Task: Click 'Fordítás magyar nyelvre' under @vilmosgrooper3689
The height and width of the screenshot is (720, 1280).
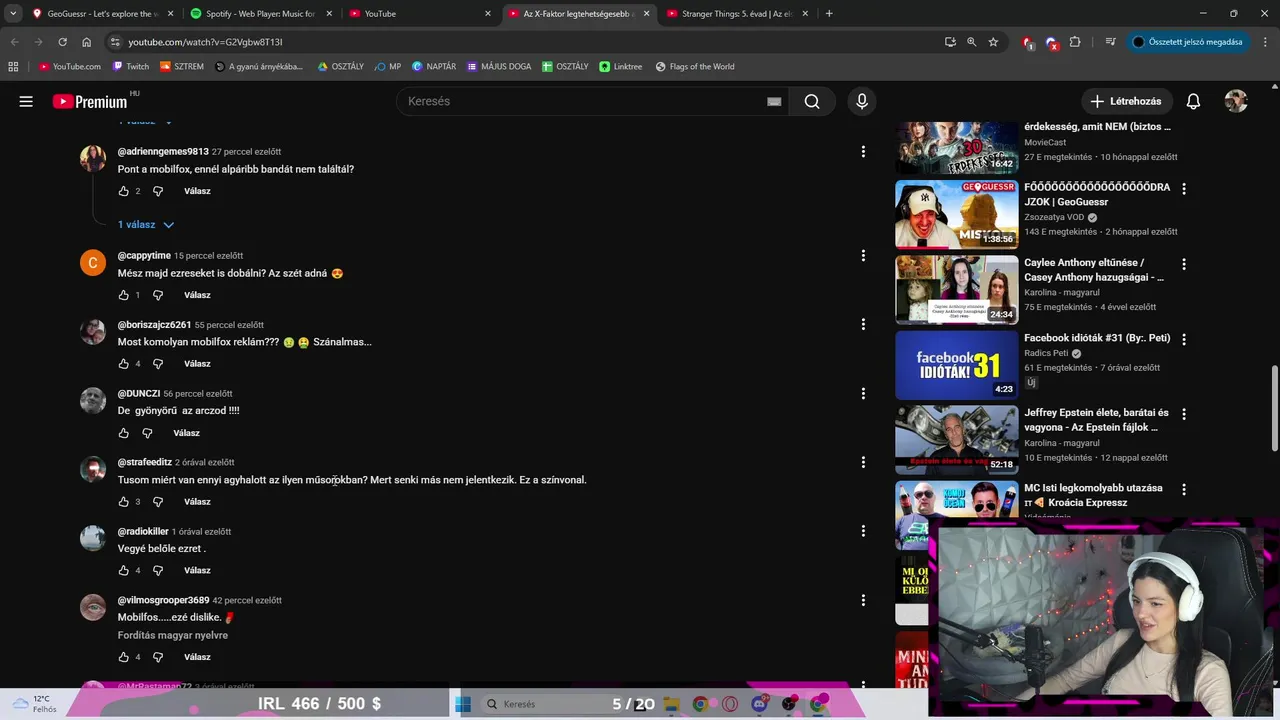Action: [x=173, y=635]
